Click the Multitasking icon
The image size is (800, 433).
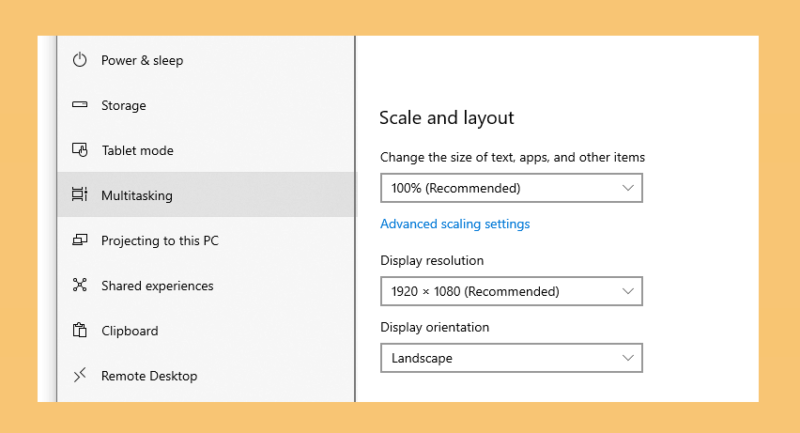(x=80, y=195)
